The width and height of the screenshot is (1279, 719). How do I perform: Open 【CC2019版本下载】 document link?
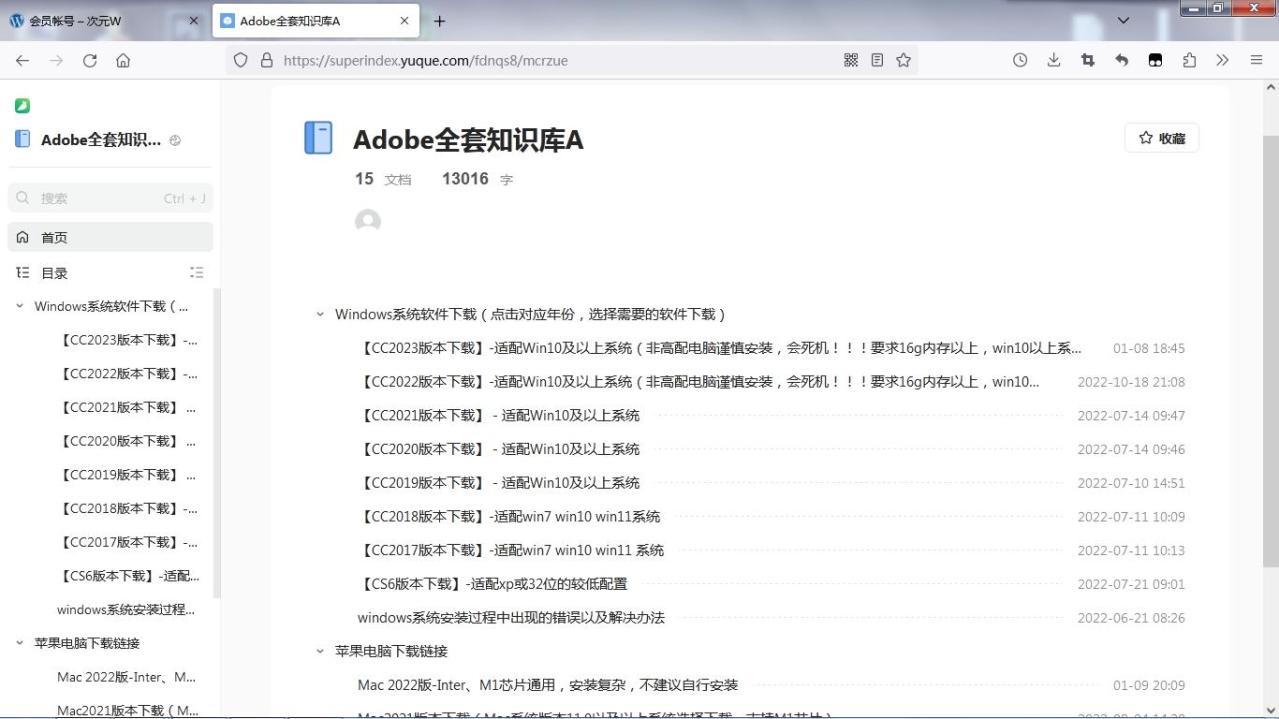click(499, 483)
